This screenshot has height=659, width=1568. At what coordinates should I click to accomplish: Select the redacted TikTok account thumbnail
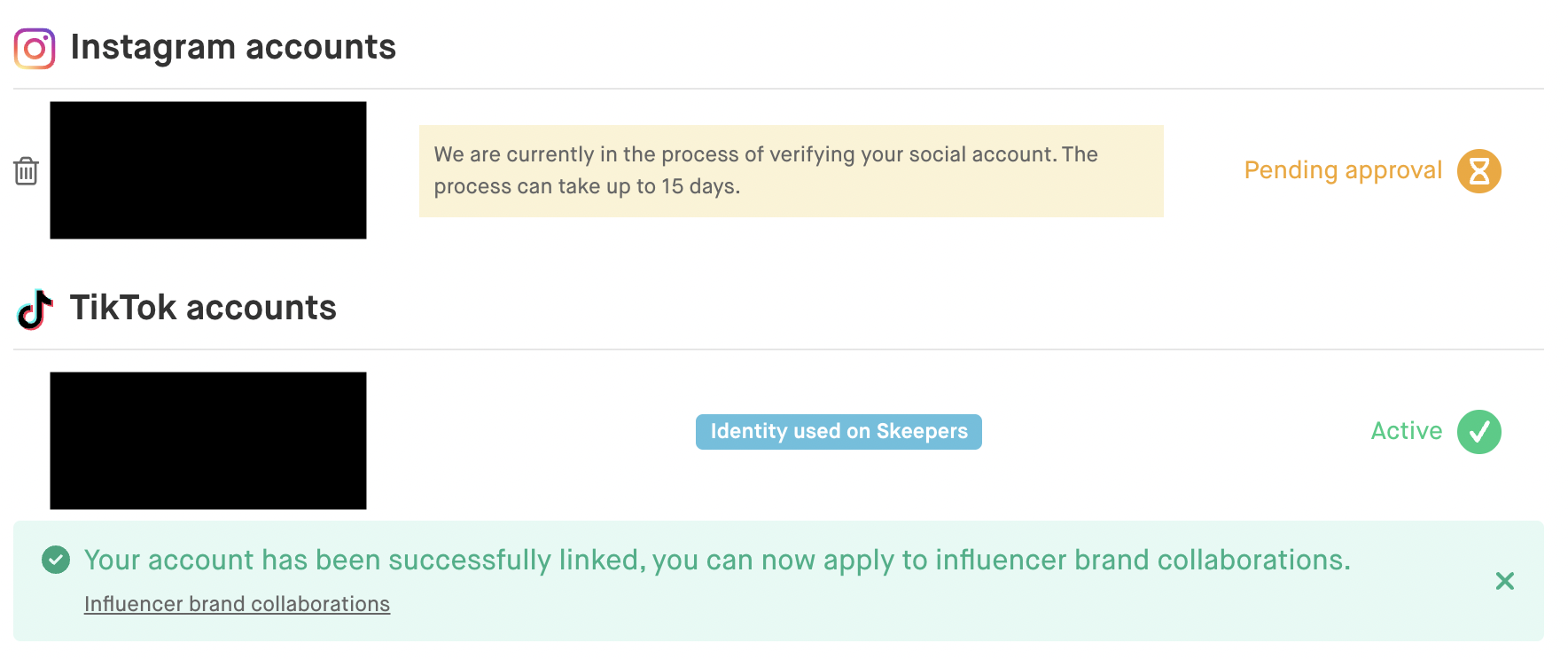click(208, 441)
